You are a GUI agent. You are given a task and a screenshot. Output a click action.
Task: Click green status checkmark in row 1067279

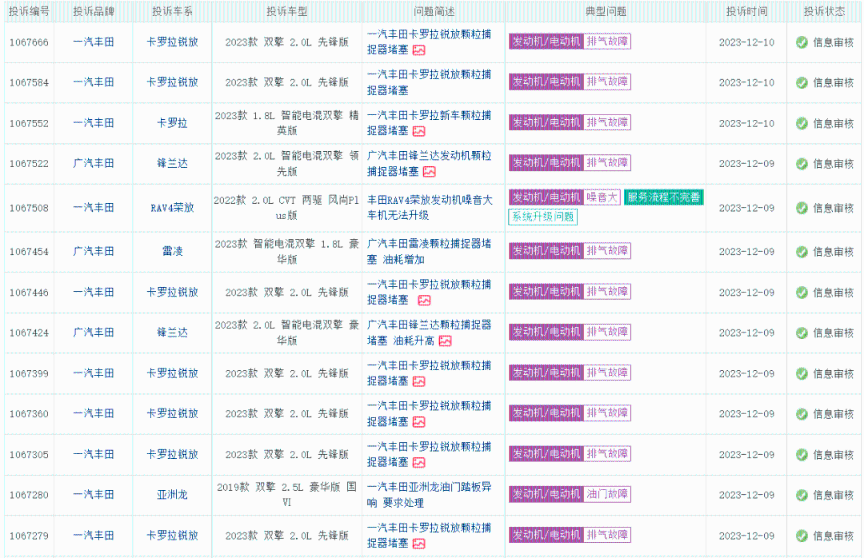[802, 535]
